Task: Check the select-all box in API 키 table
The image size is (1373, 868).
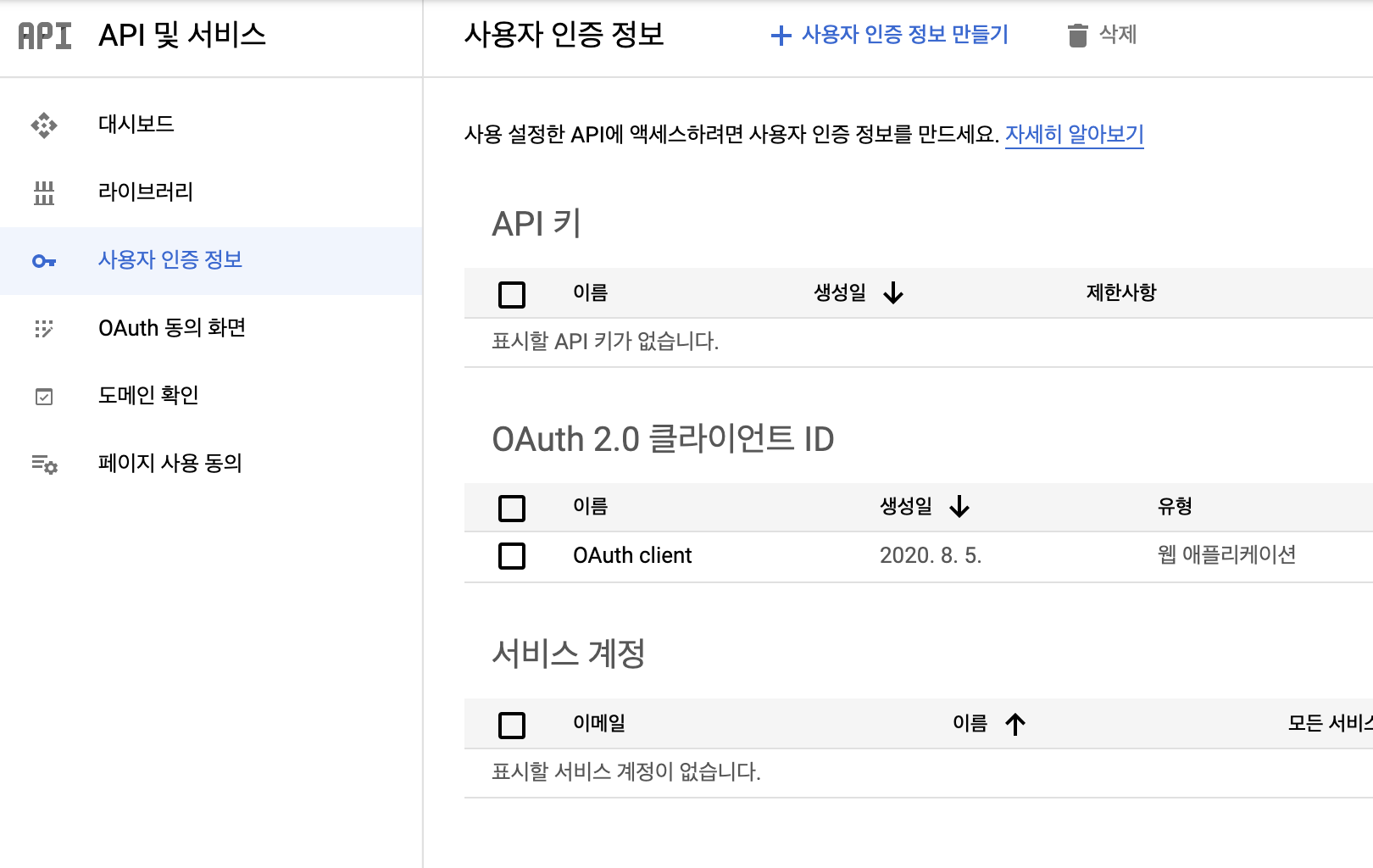Action: [x=512, y=295]
